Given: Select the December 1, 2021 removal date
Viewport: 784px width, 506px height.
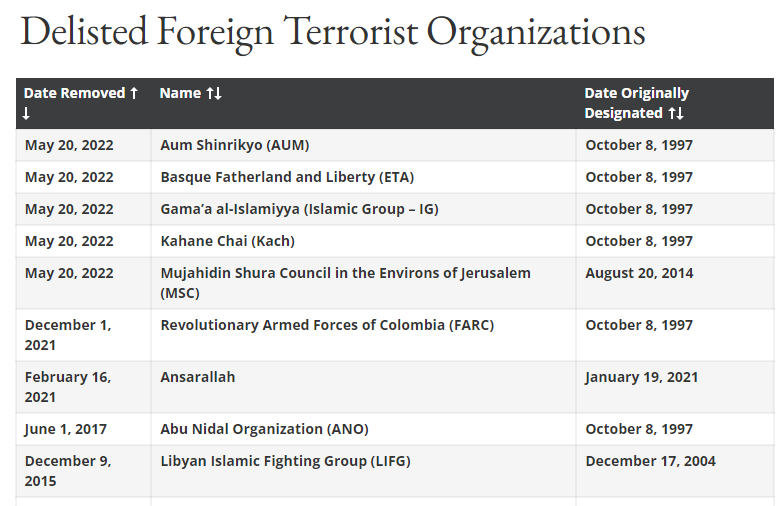Looking at the screenshot, I should point(68,335).
